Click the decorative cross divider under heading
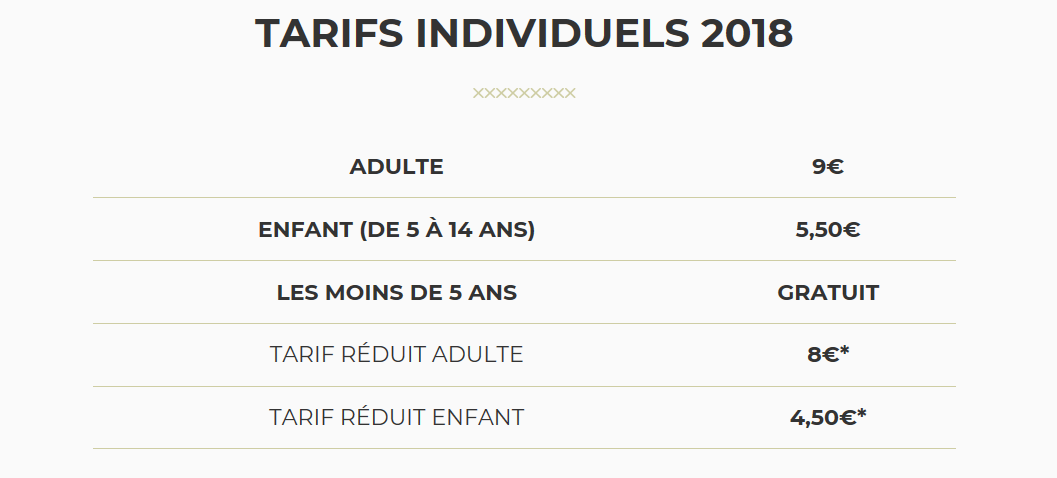Screen dimensions: 1057x478 click(x=524, y=93)
